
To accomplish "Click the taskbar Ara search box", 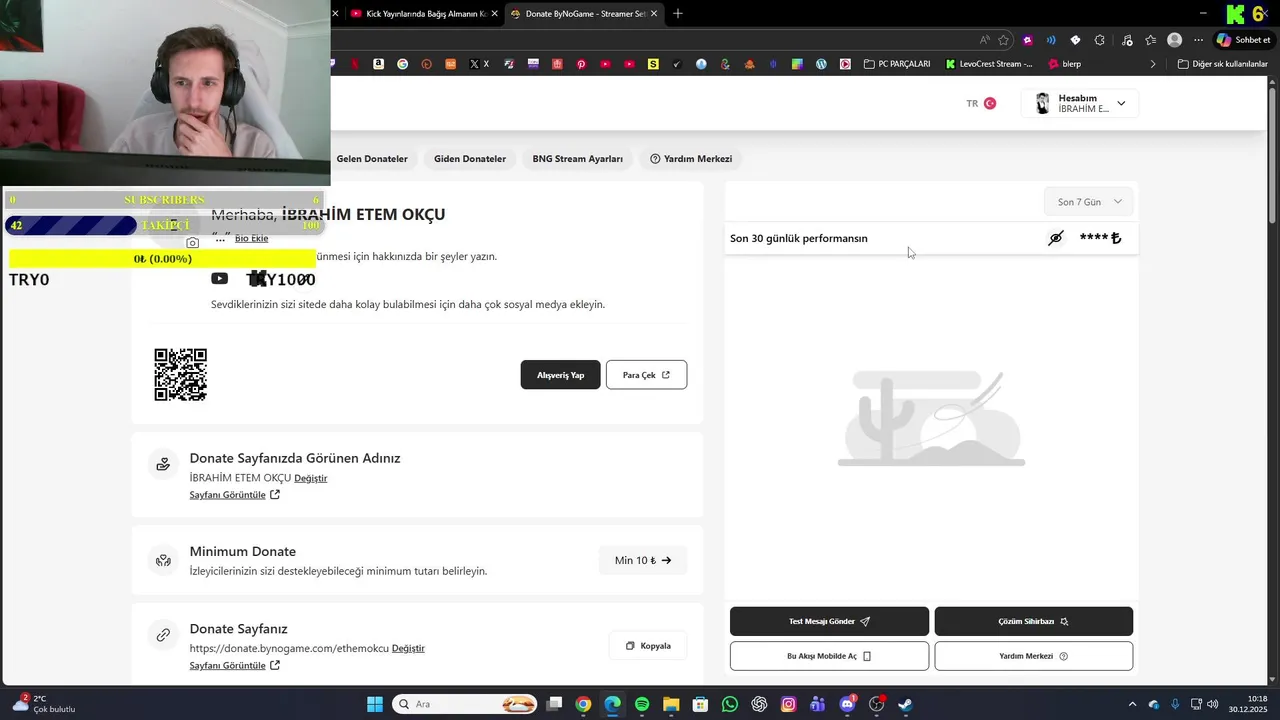I will pyautogui.click(x=466, y=704).
